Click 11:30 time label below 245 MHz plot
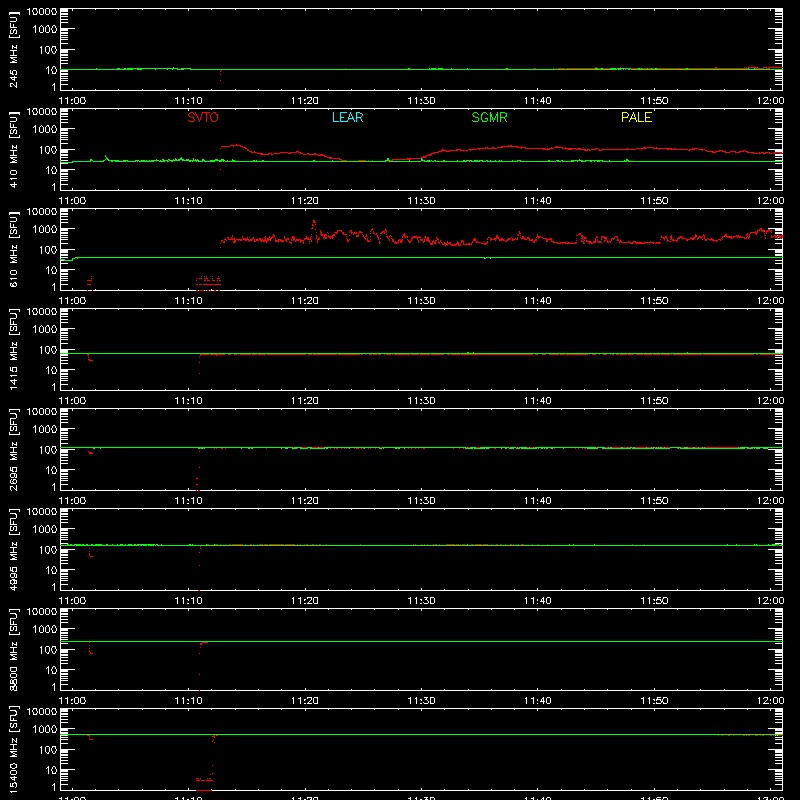 [421, 101]
